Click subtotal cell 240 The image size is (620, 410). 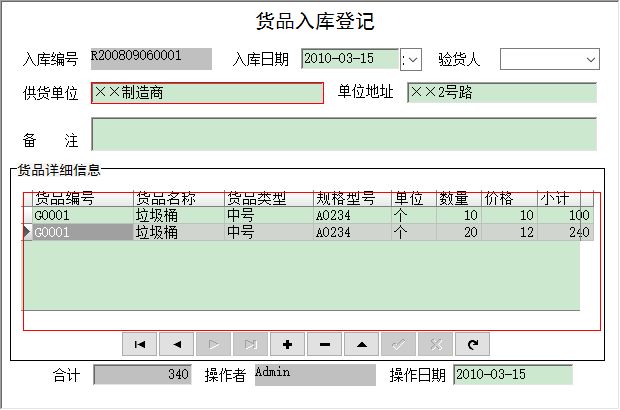[565, 232]
